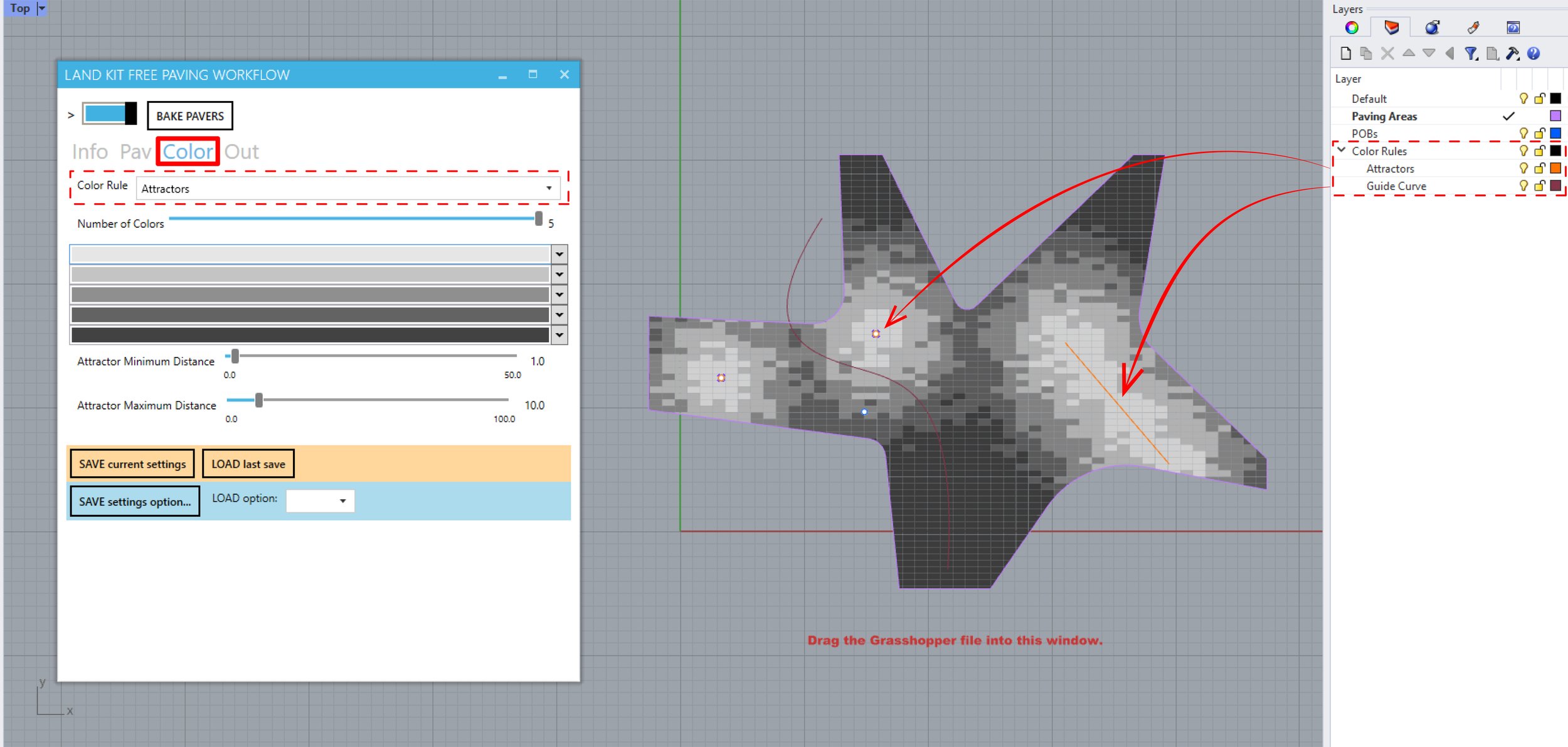Open the Rendering teapot panel tab
The image size is (1568, 747).
pos(1432,28)
